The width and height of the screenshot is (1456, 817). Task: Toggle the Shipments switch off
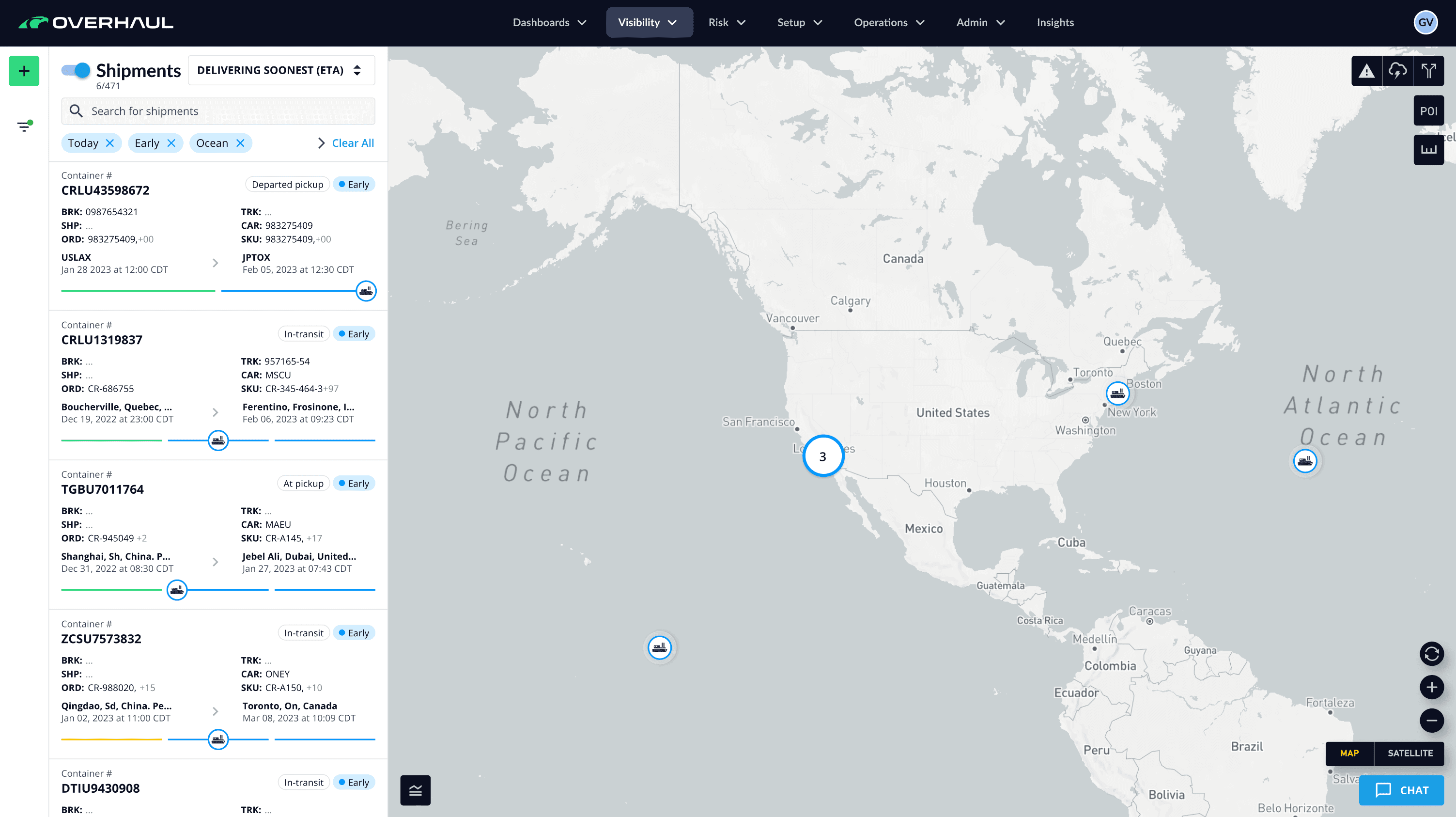point(76,70)
